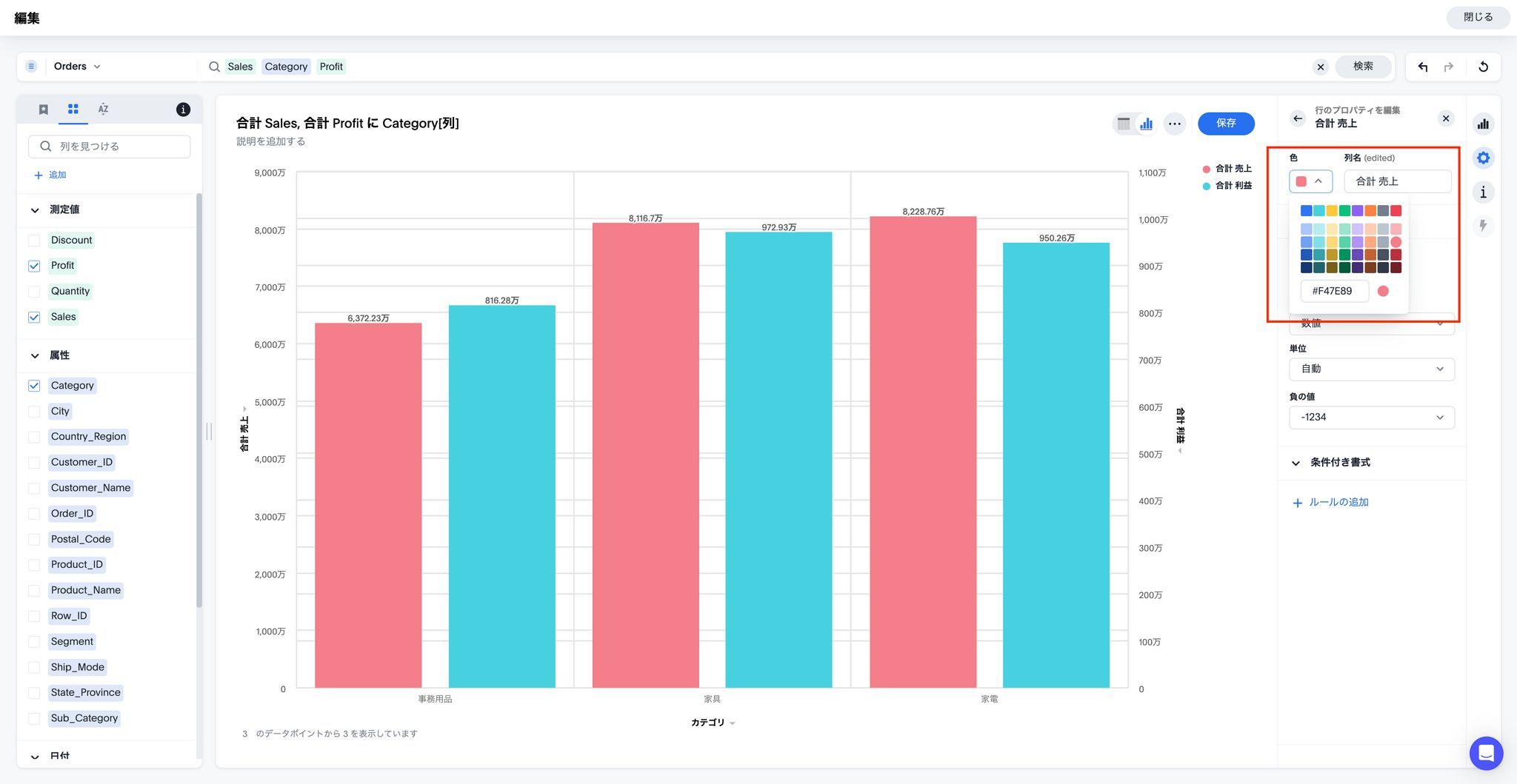Switch to the grouped columns grid view
The width and height of the screenshot is (1517, 784).
click(x=73, y=109)
